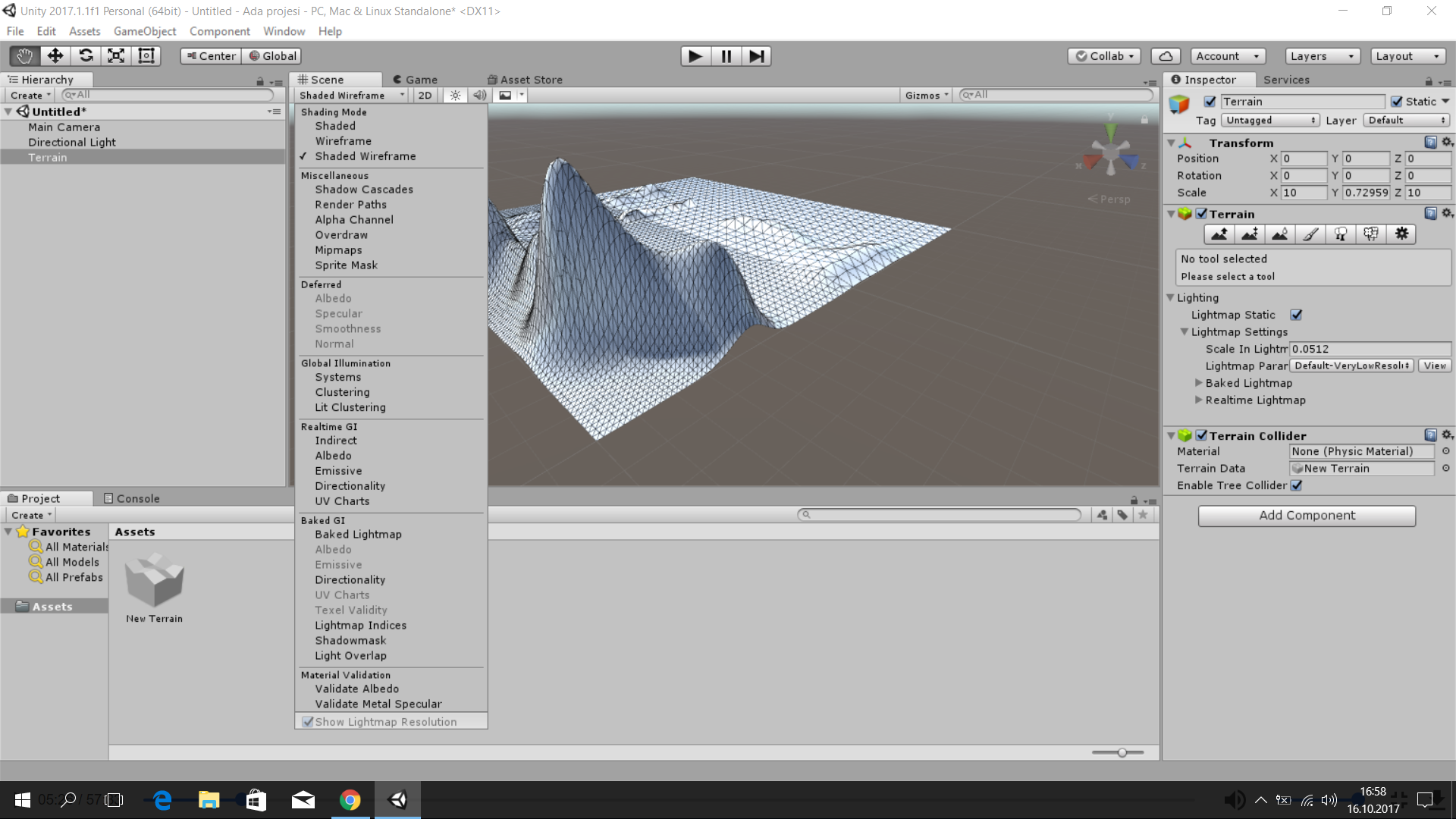Open the Tag Untagged dropdown
This screenshot has height=819, width=1456.
point(1270,121)
